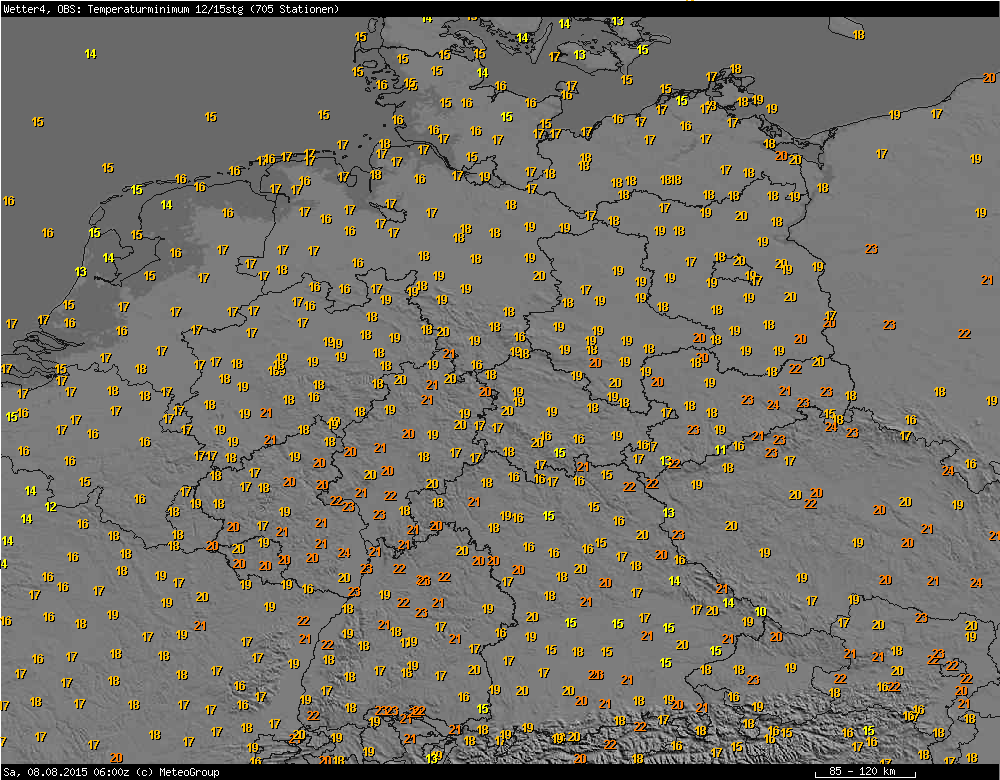Click the lone '12' temperature reading
Viewport: 1000px width, 780px height.
pyautogui.click(x=51, y=507)
